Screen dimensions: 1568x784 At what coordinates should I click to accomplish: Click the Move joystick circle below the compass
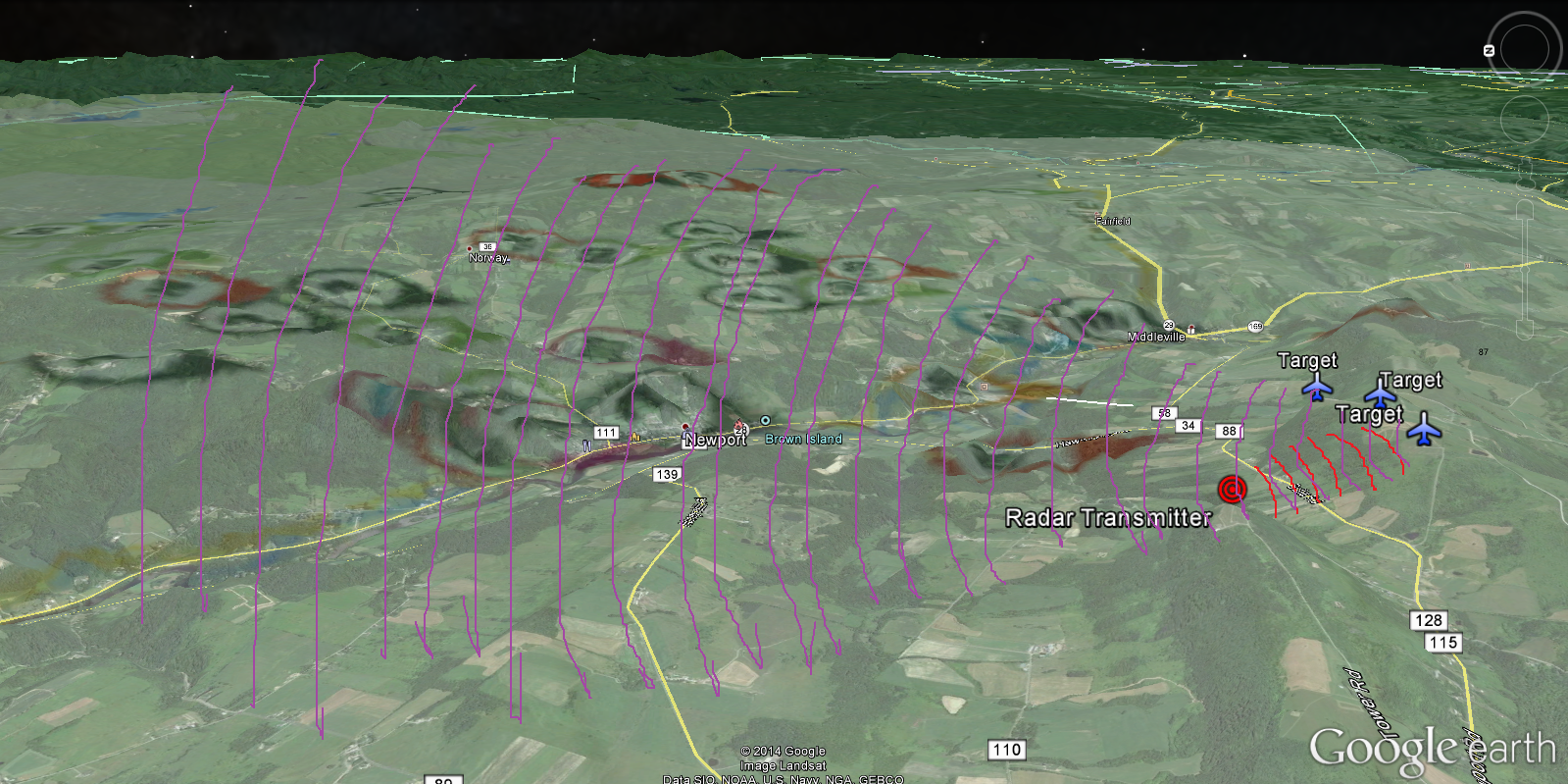click(1524, 120)
